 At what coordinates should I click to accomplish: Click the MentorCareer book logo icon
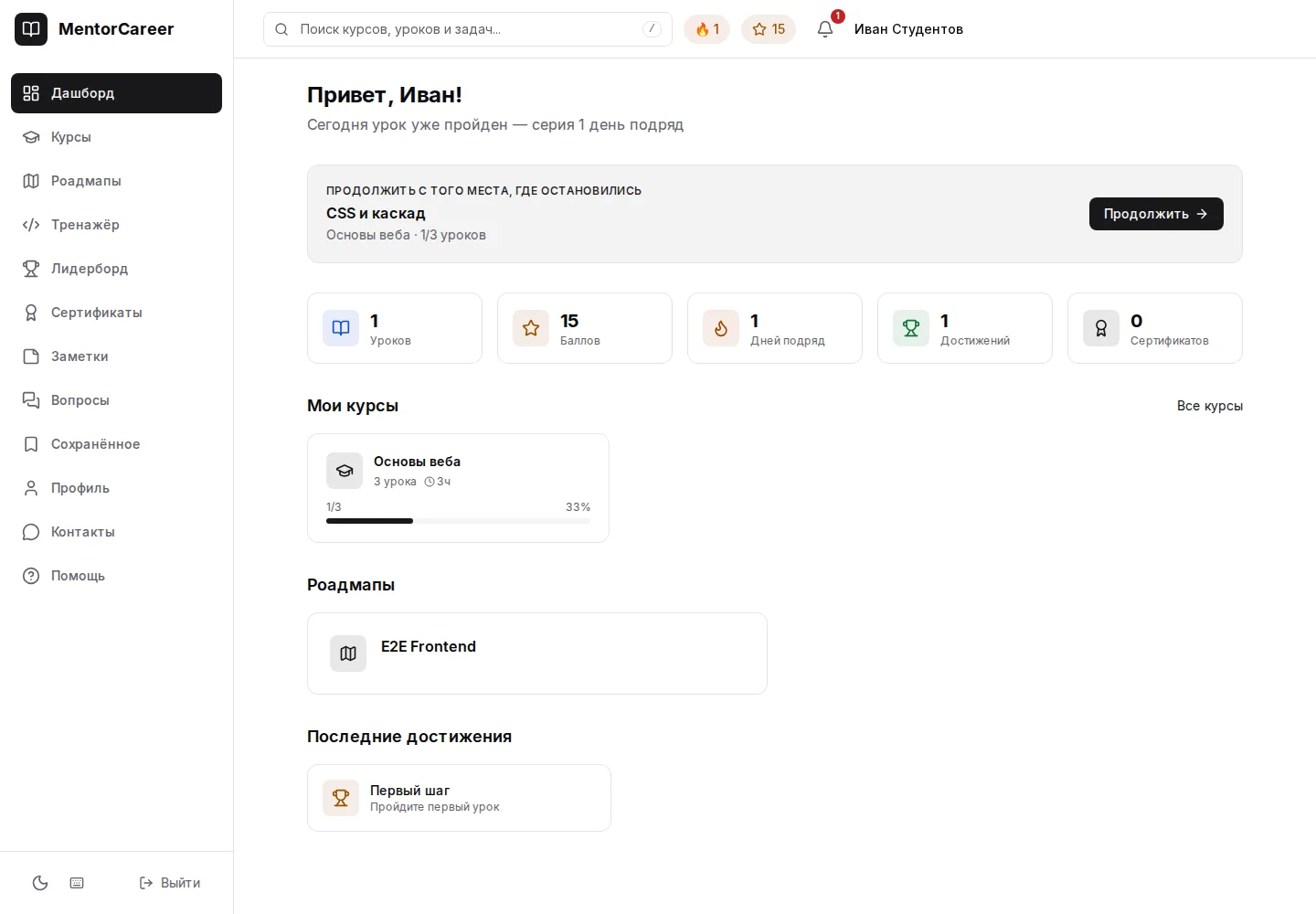click(31, 29)
